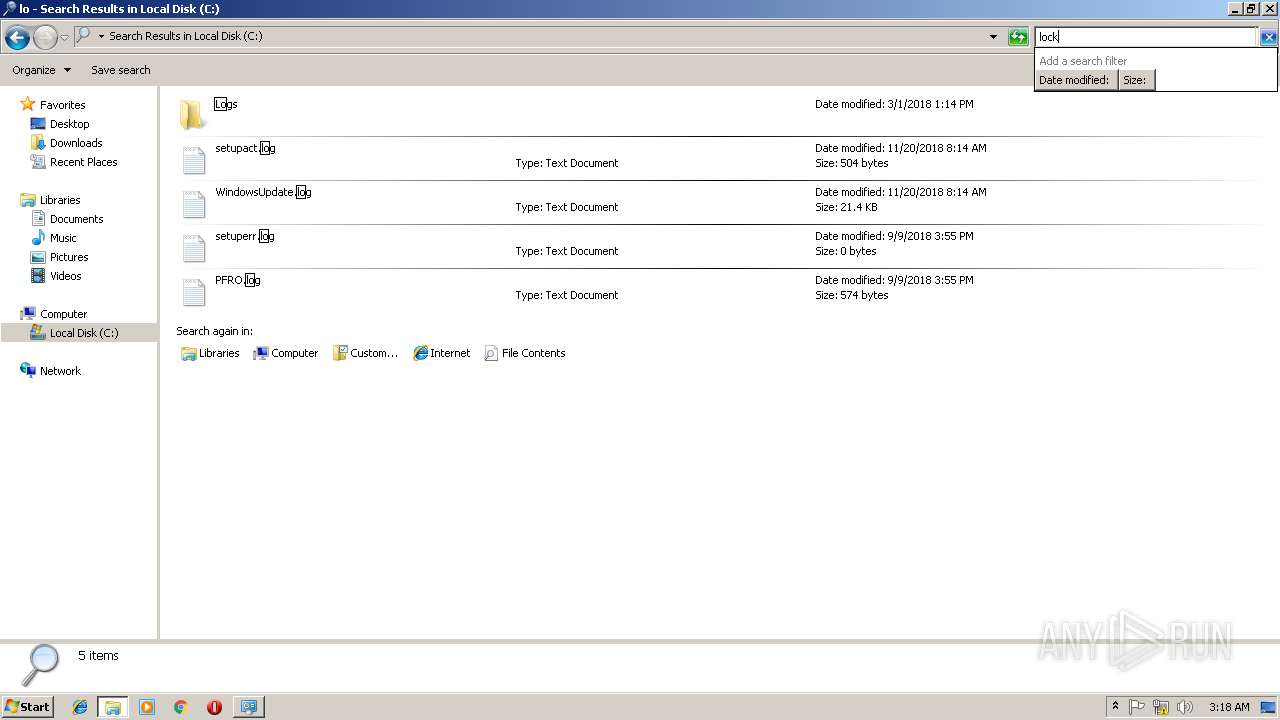Go back with the Back arrow button

coord(17,38)
